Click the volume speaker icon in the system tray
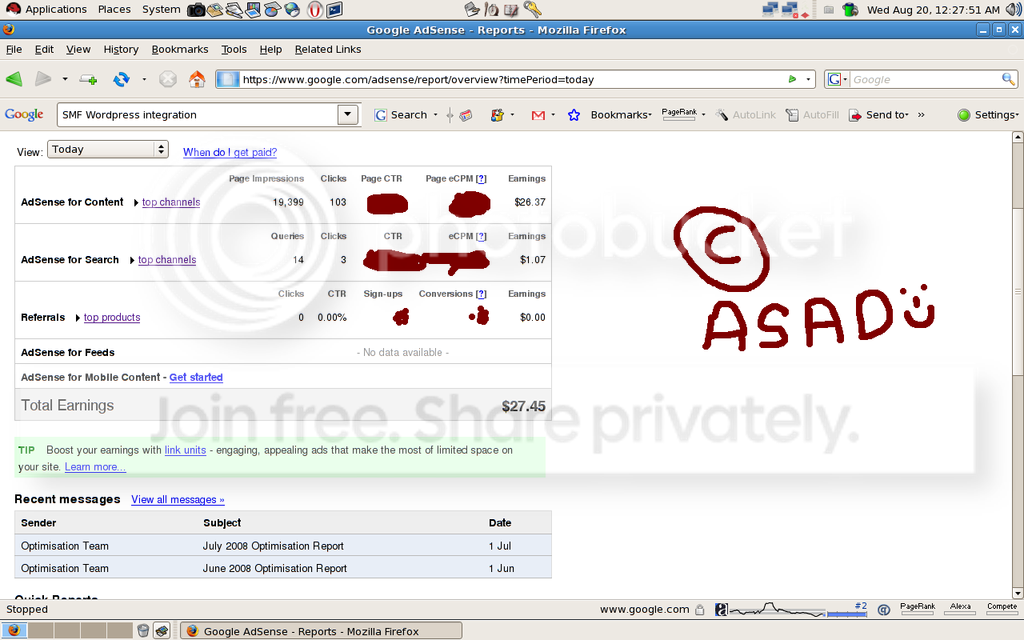This screenshot has width=1024, height=640. [1014, 10]
